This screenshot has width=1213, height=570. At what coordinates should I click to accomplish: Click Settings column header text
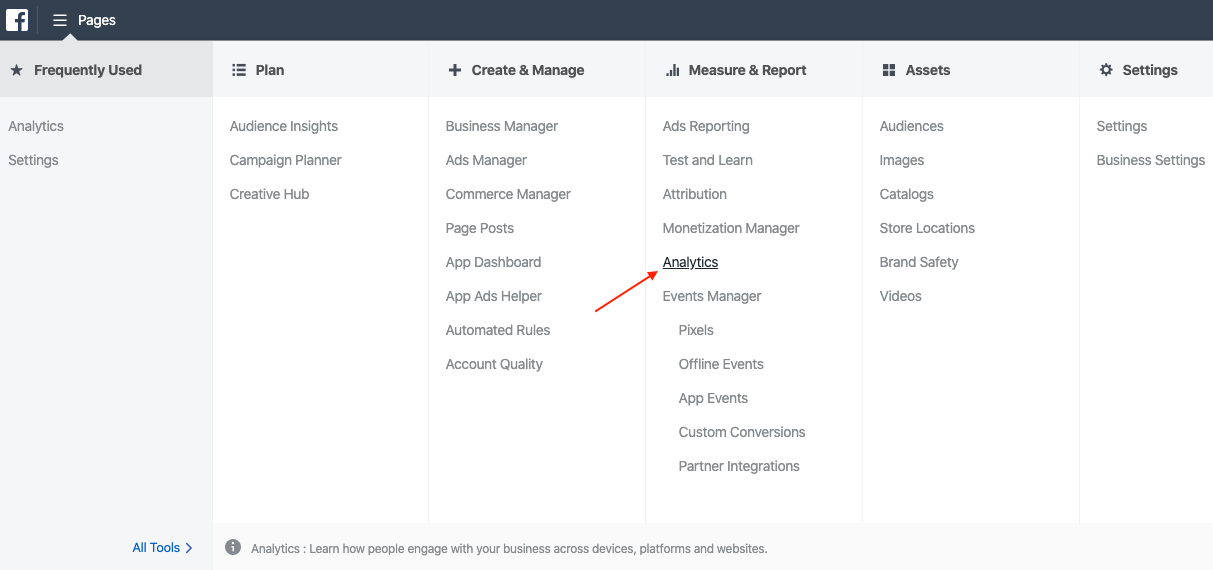1150,70
